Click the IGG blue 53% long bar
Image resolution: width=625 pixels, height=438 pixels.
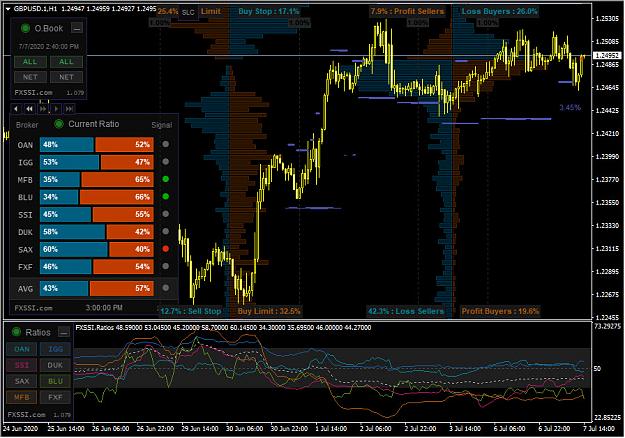69,162
